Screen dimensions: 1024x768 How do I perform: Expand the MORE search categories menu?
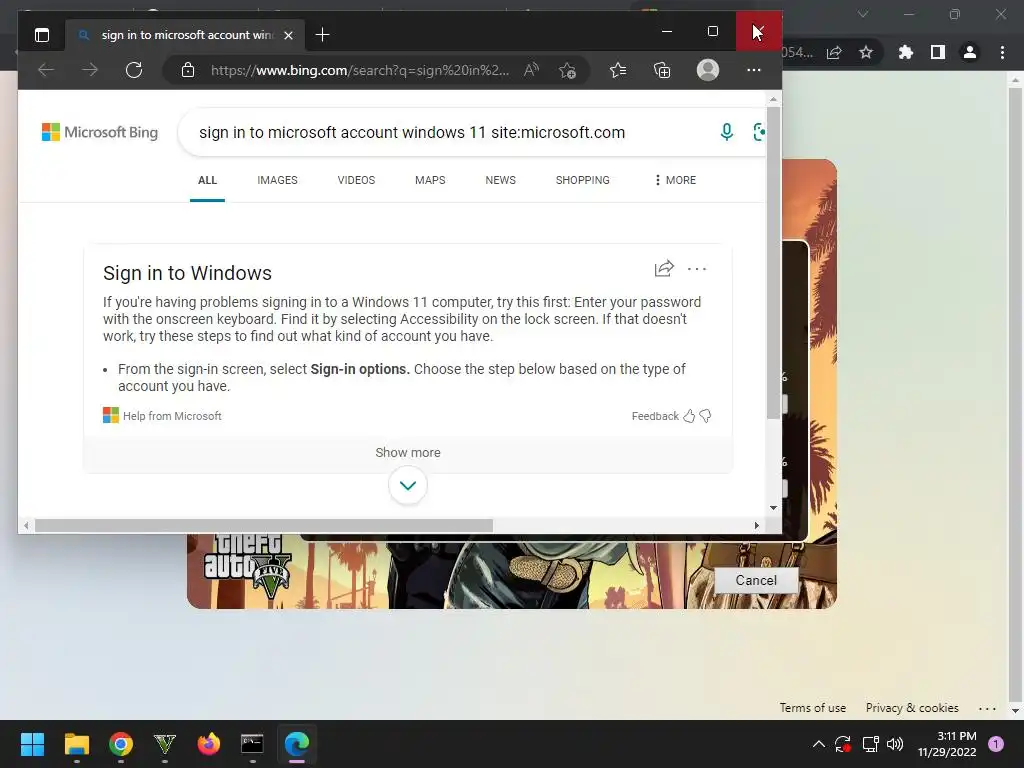(675, 180)
